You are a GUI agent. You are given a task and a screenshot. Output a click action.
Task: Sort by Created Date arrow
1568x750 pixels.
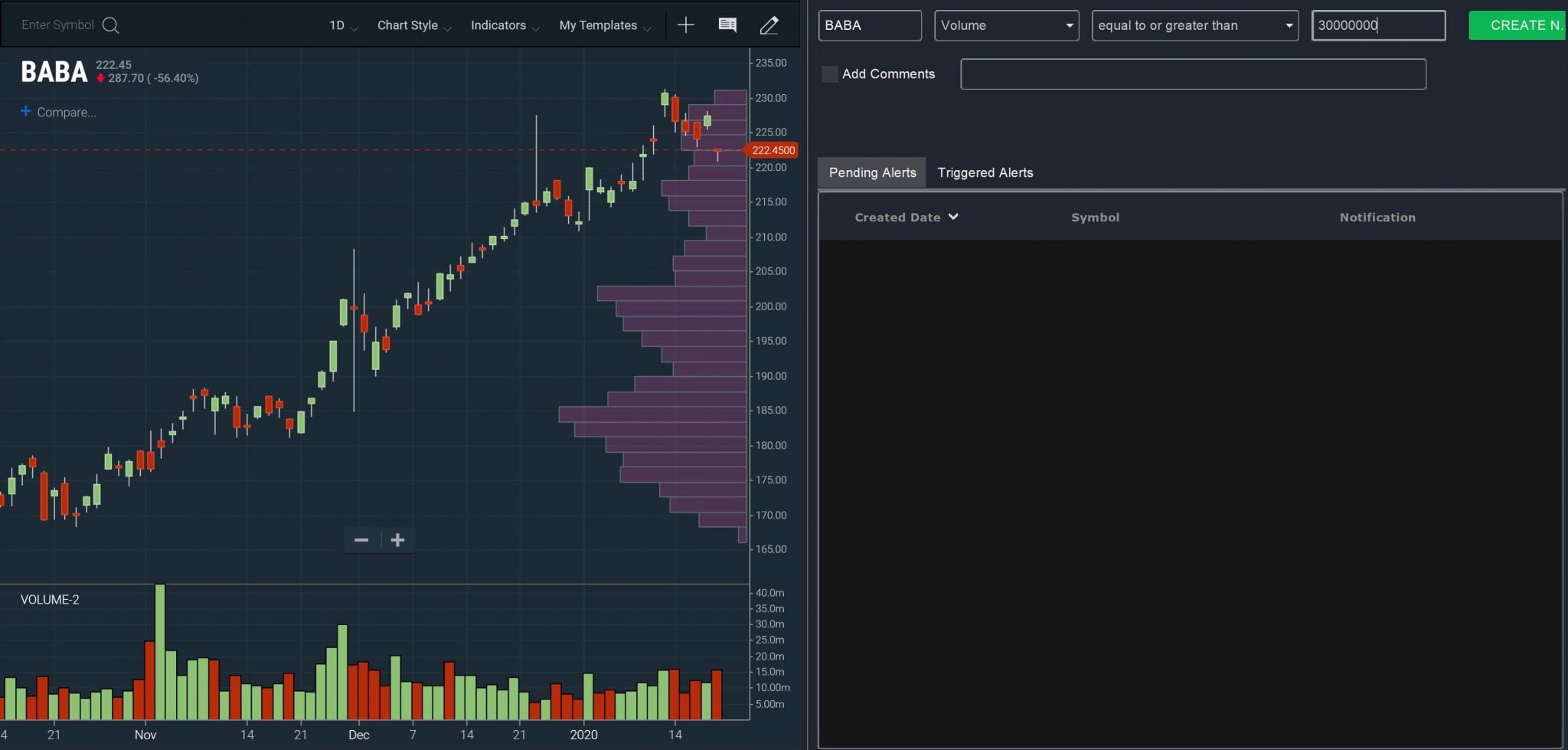953,217
